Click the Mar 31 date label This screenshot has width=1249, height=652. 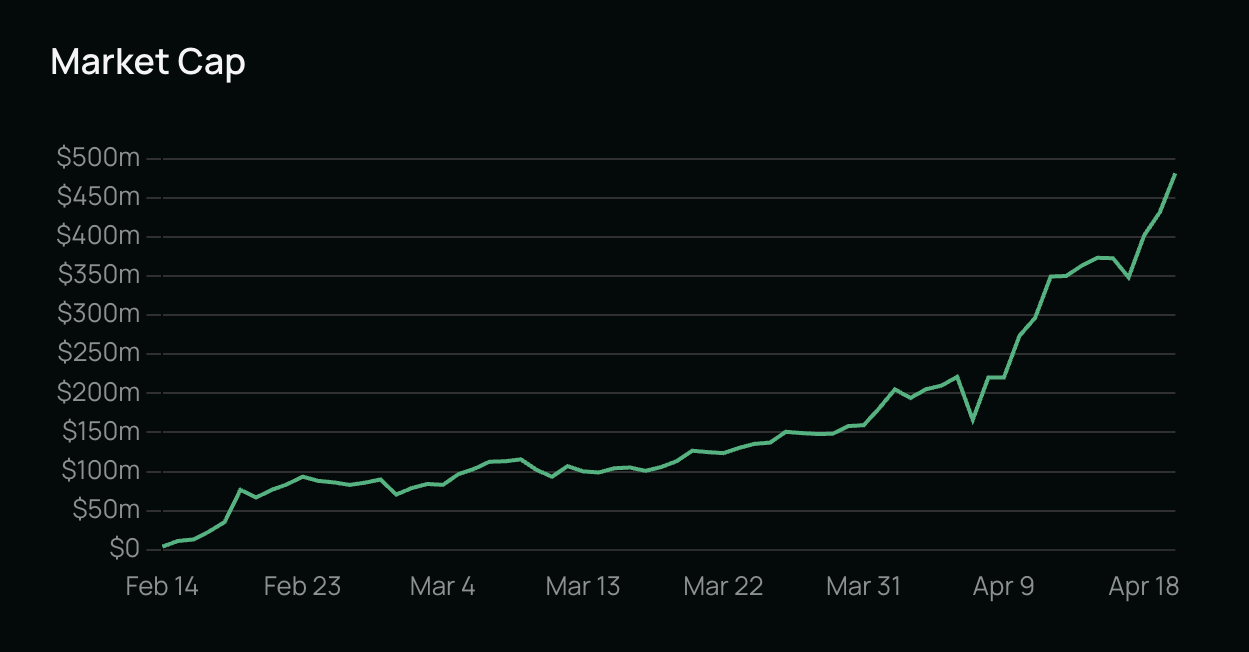(x=863, y=586)
